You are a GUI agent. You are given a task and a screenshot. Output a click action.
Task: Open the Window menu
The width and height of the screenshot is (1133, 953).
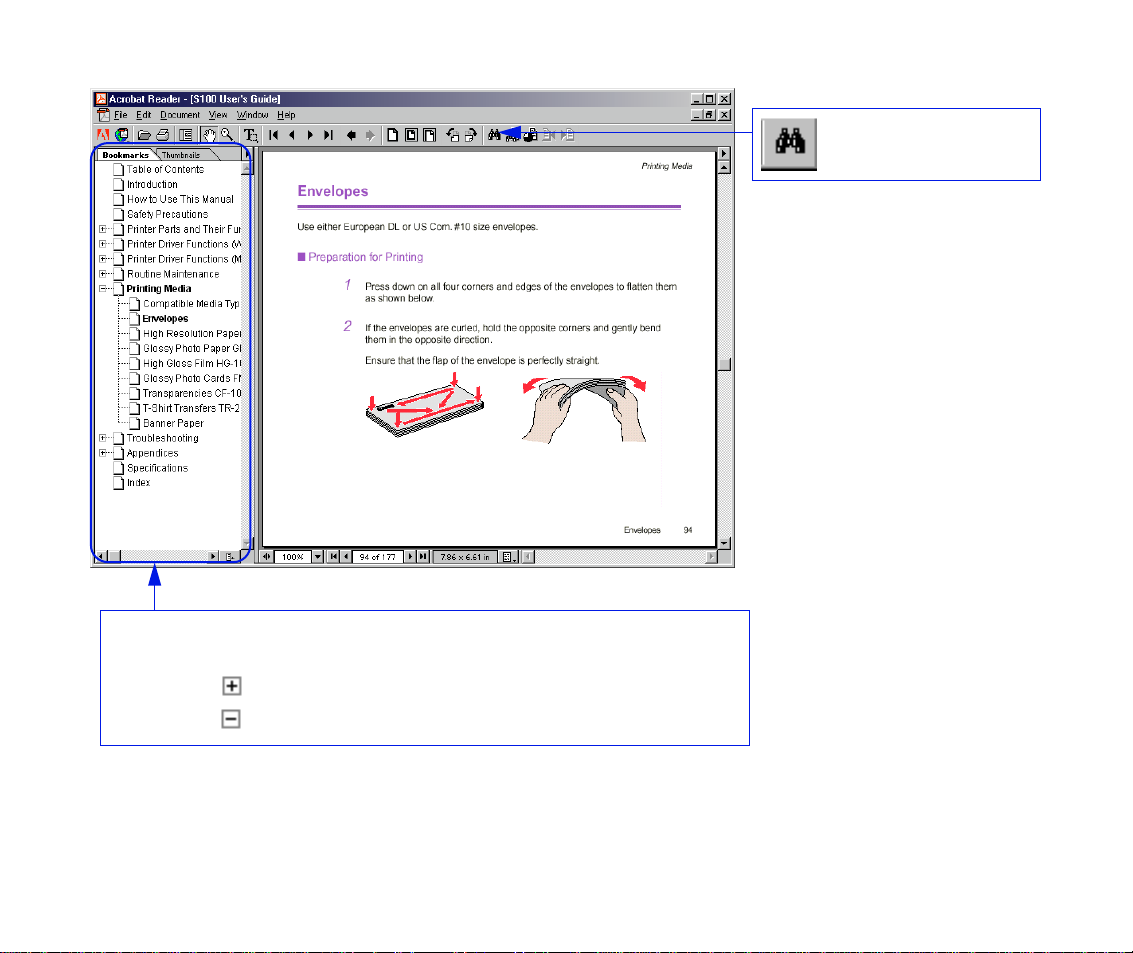click(x=252, y=115)
